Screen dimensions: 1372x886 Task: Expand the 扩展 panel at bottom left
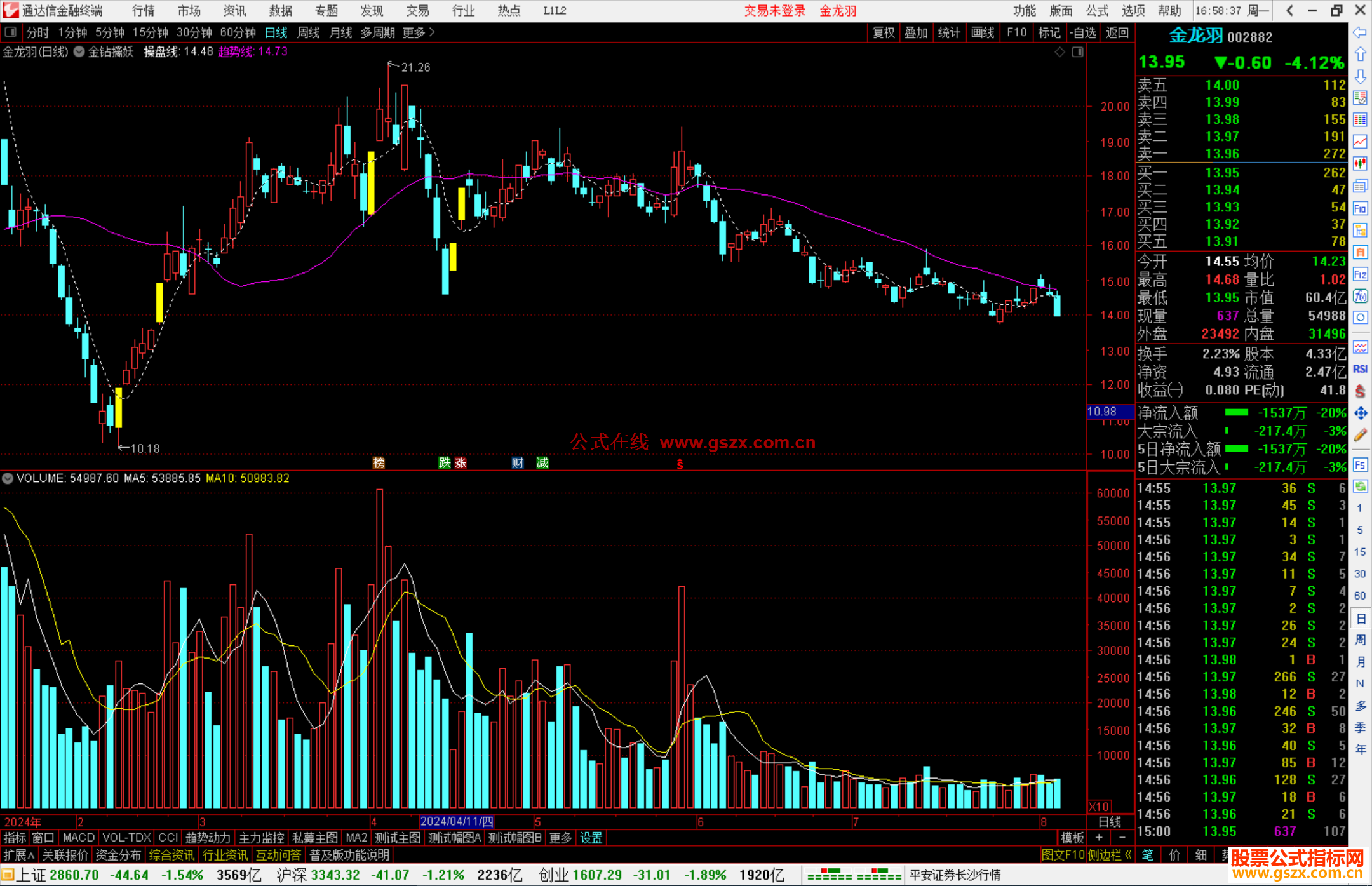(x=19, y=855)
